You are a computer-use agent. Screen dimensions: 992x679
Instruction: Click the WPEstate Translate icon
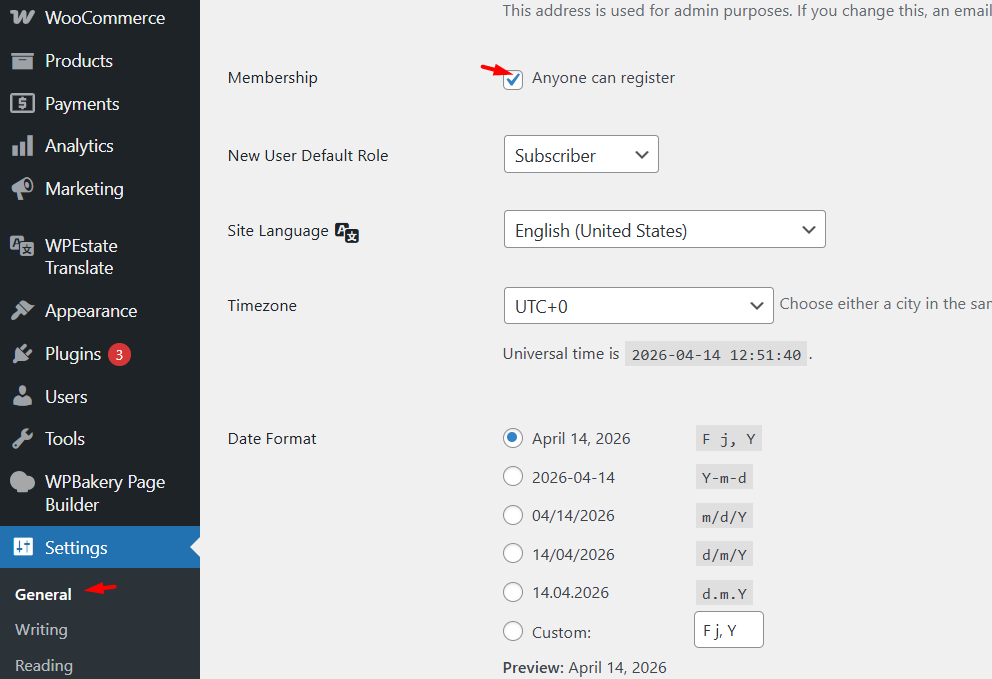(22, 246)
